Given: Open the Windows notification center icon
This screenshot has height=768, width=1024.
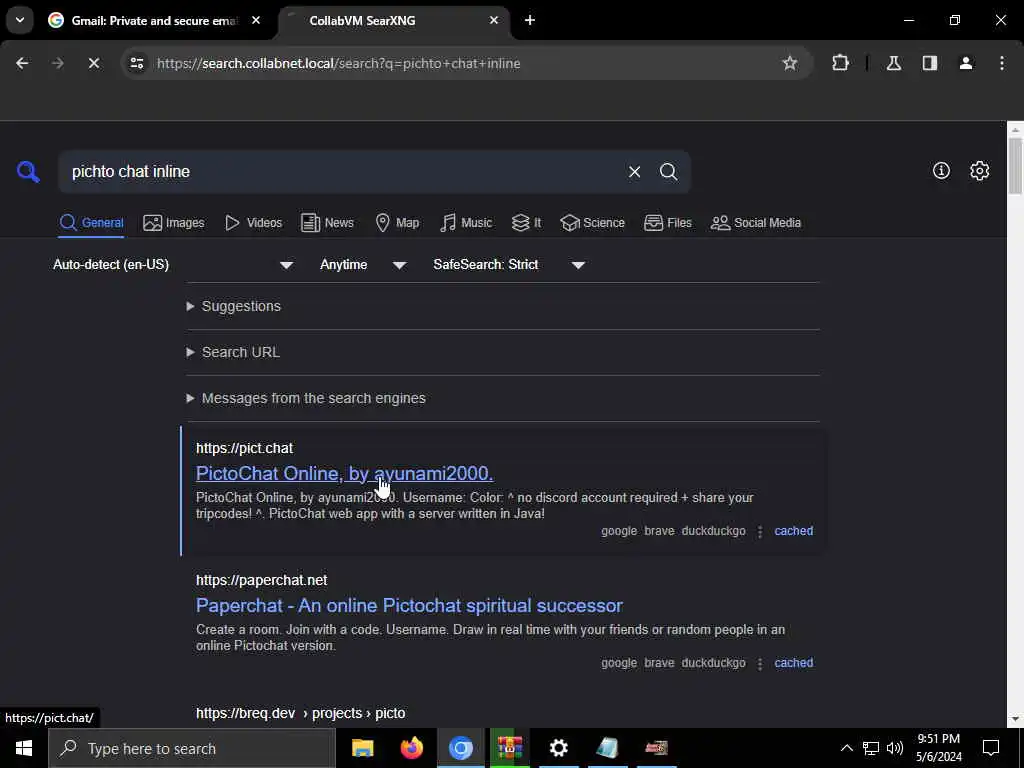Looking at the screenshot, I should point(991,748).
